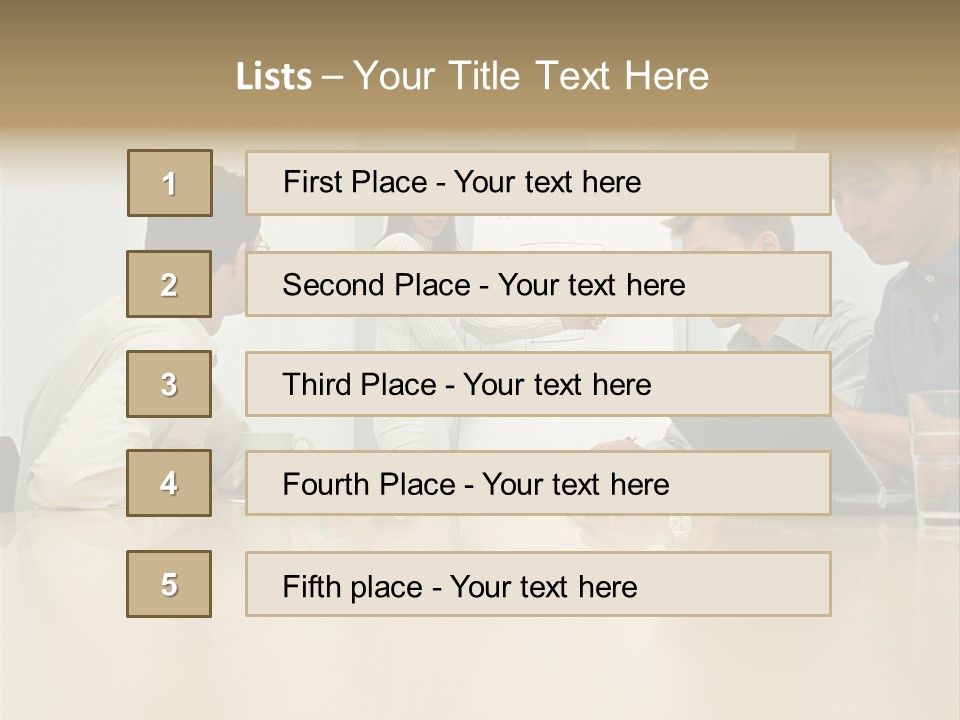Viewport: 960px width, 720px height.
Task: Select the Your Title Text Here heading
Action: click(531, 76)
